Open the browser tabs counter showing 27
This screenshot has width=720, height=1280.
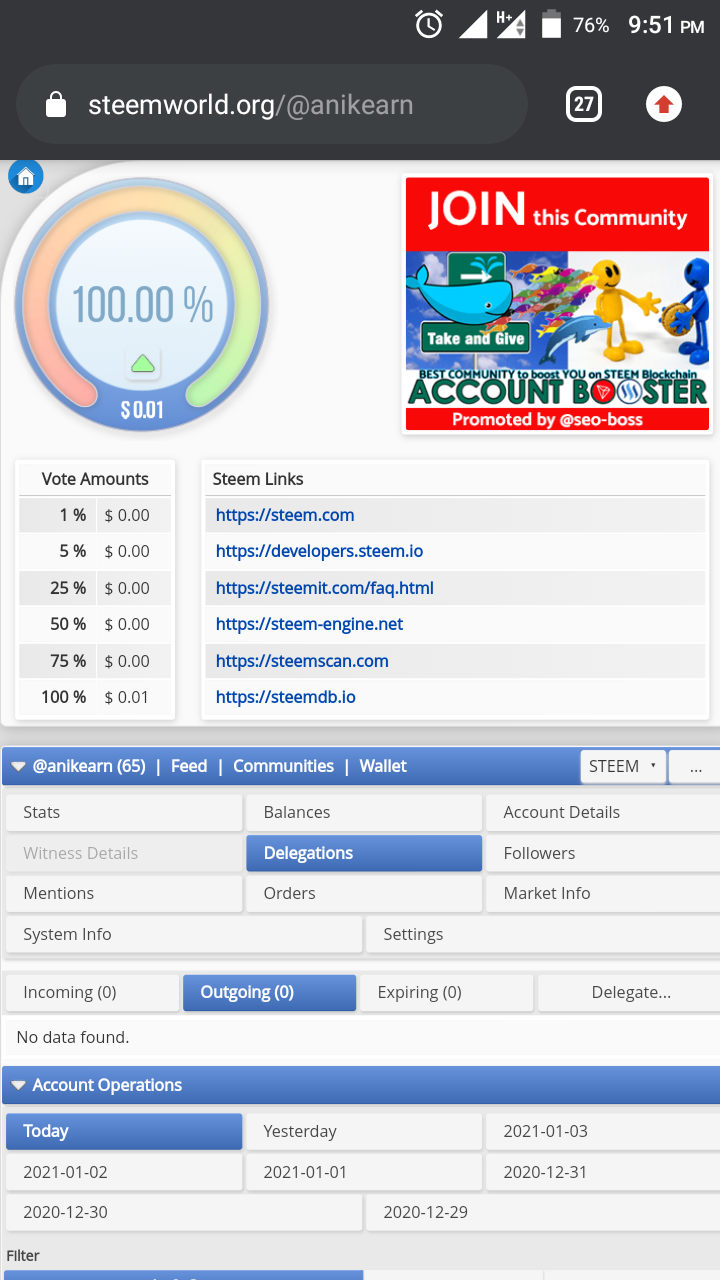tap(584, 104)
